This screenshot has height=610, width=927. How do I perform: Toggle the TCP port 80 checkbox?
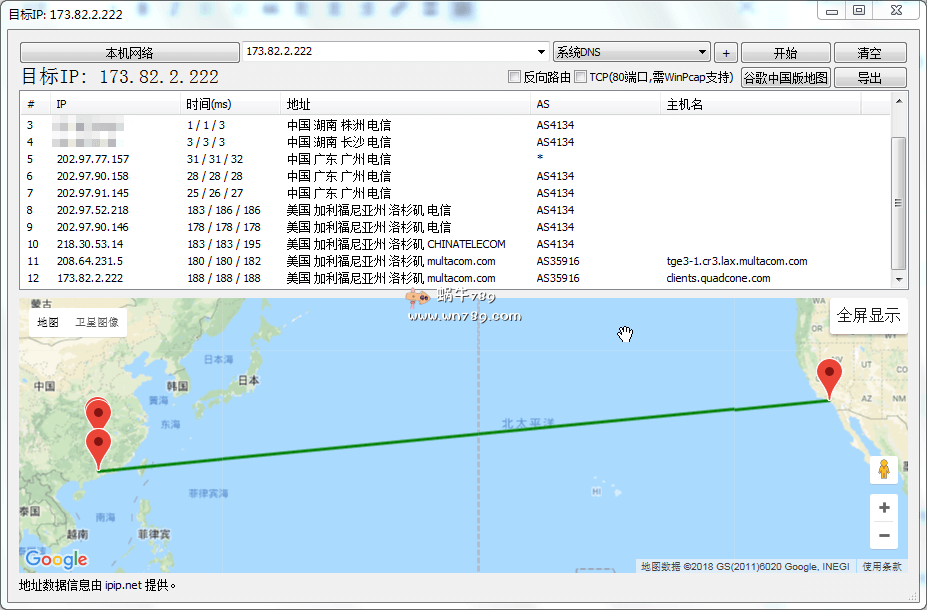point(581,77)
